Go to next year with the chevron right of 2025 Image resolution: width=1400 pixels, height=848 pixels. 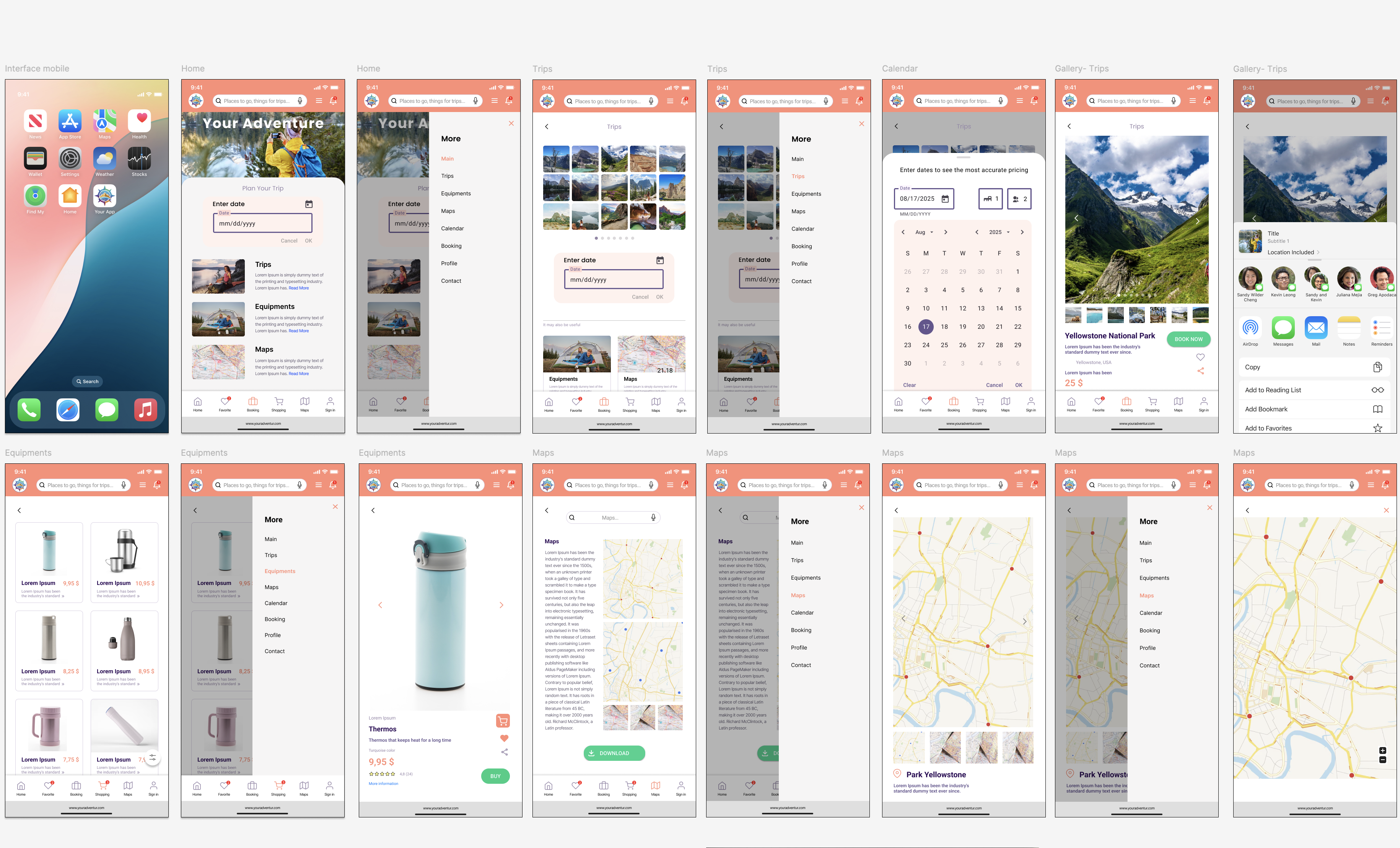(1022, 232)
